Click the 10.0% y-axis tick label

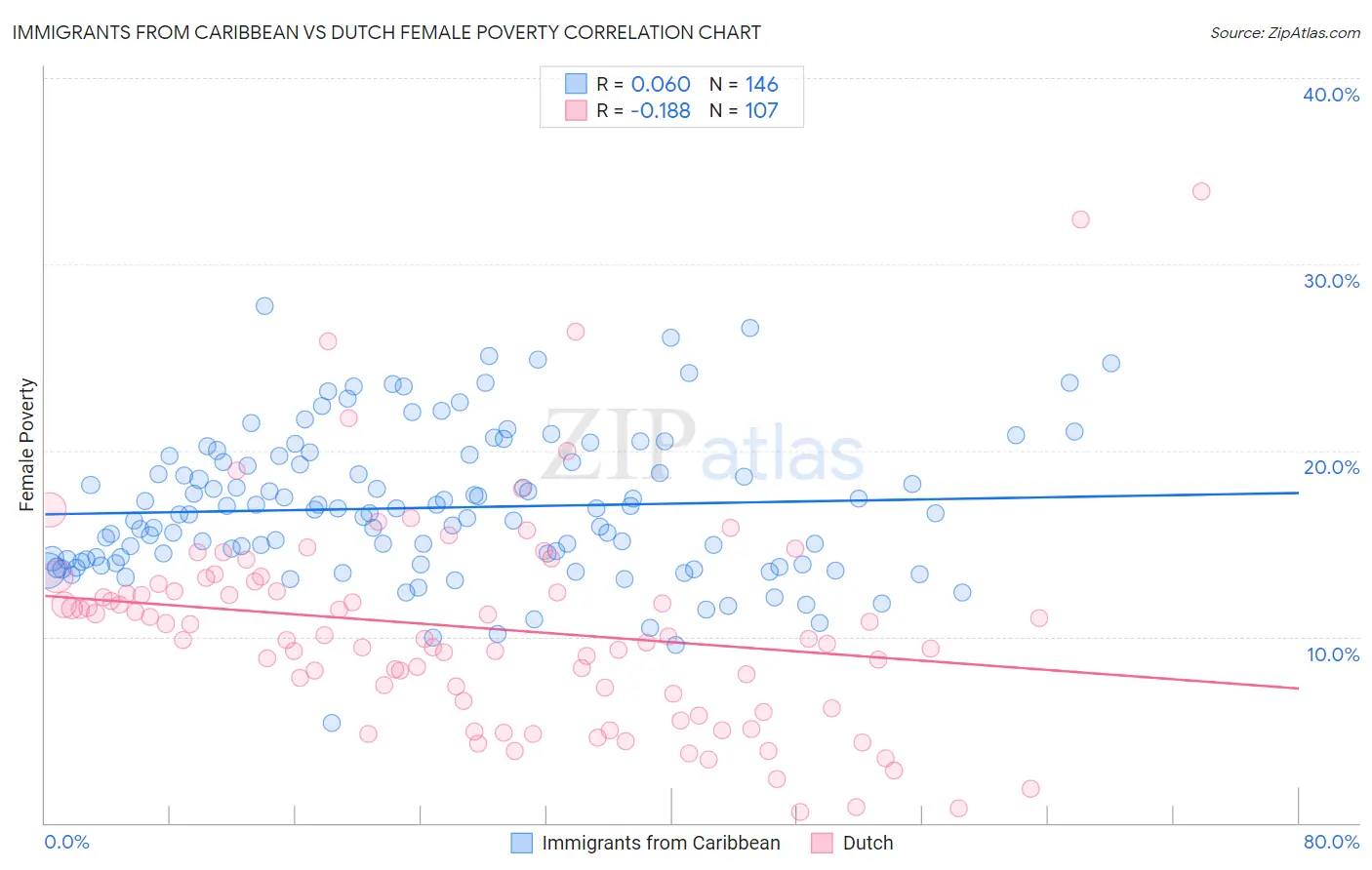tap(1333, 654)
